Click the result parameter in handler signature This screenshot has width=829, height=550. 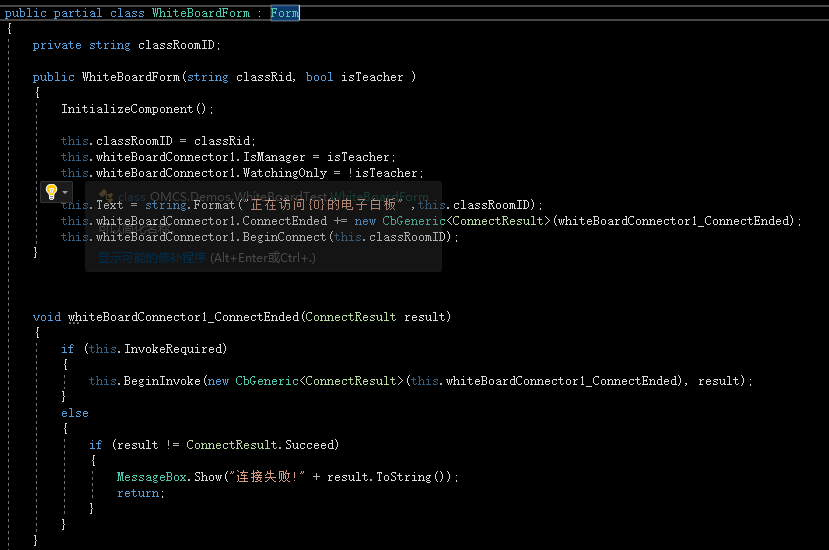425,317
